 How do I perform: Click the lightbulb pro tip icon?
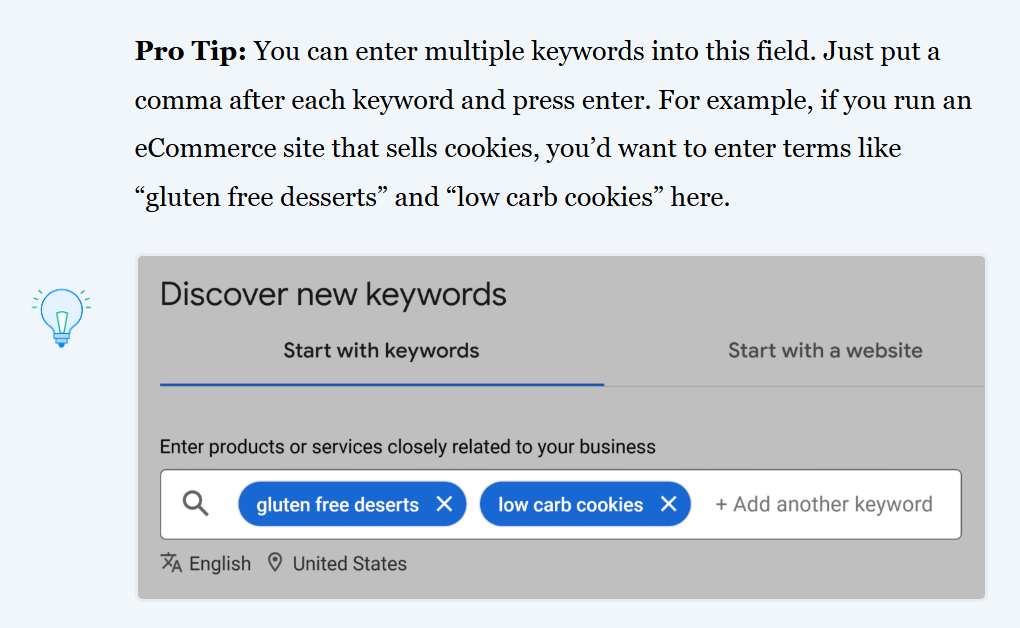[x=61, y=318]
